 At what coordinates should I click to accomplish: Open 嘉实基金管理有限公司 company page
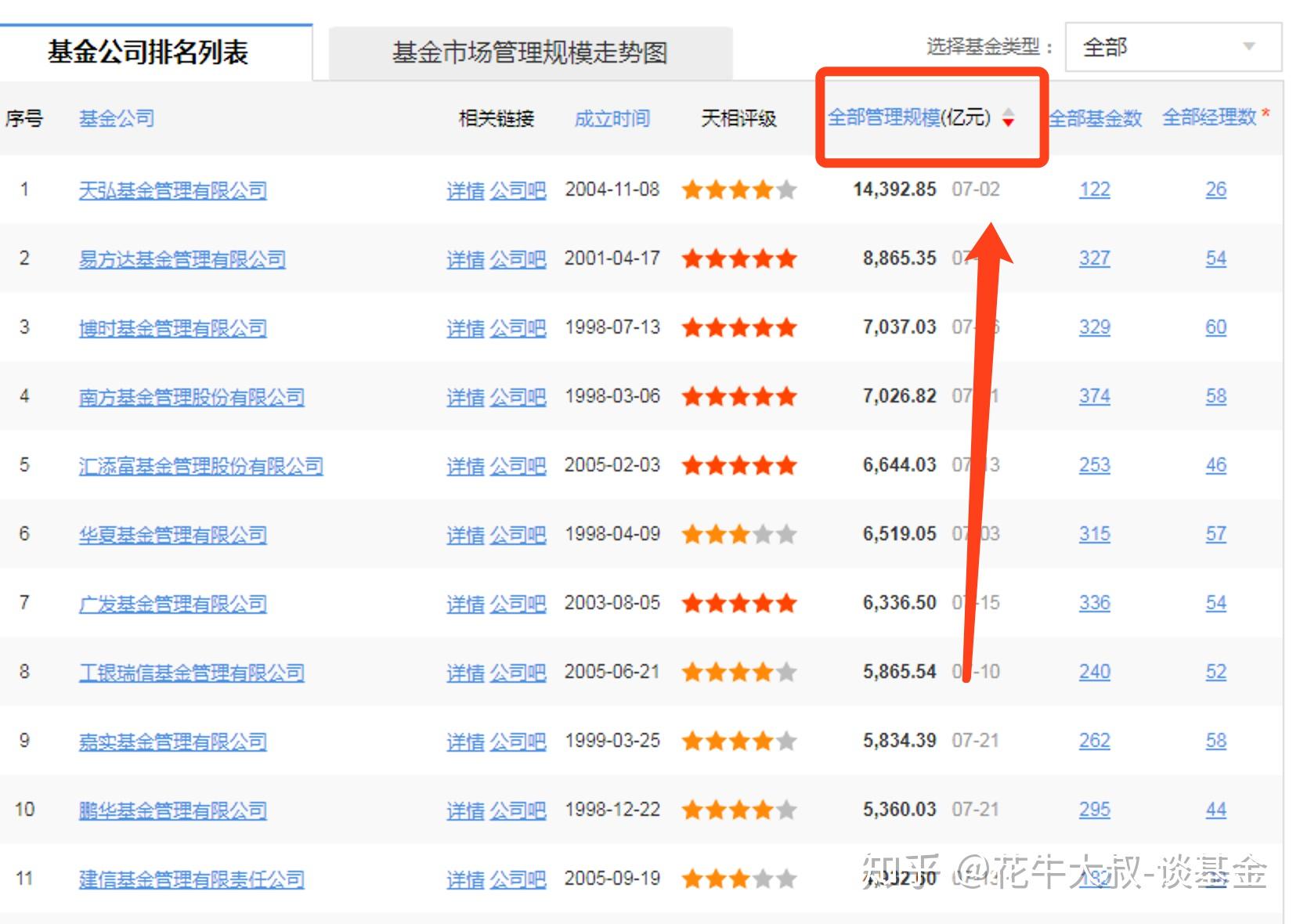[x=173, y=742]
